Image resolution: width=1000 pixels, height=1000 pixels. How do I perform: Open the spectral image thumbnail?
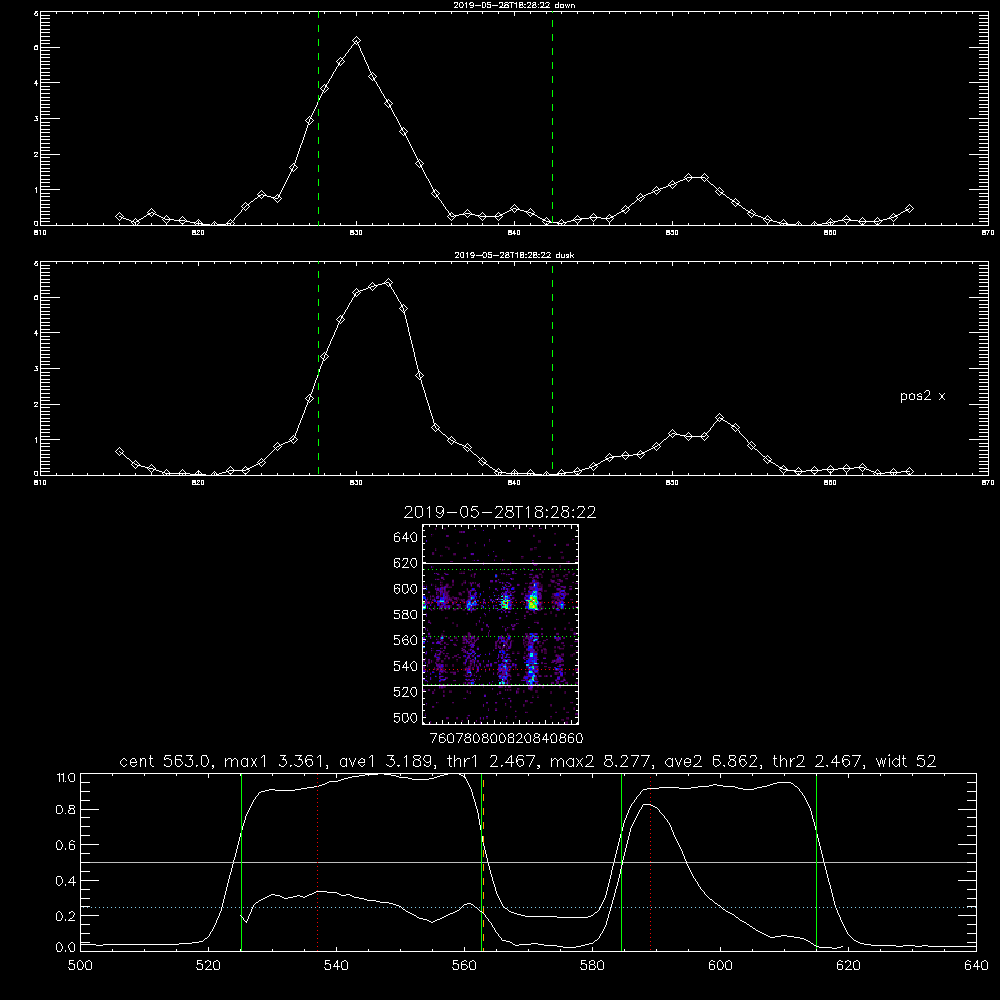click(501, 624)
